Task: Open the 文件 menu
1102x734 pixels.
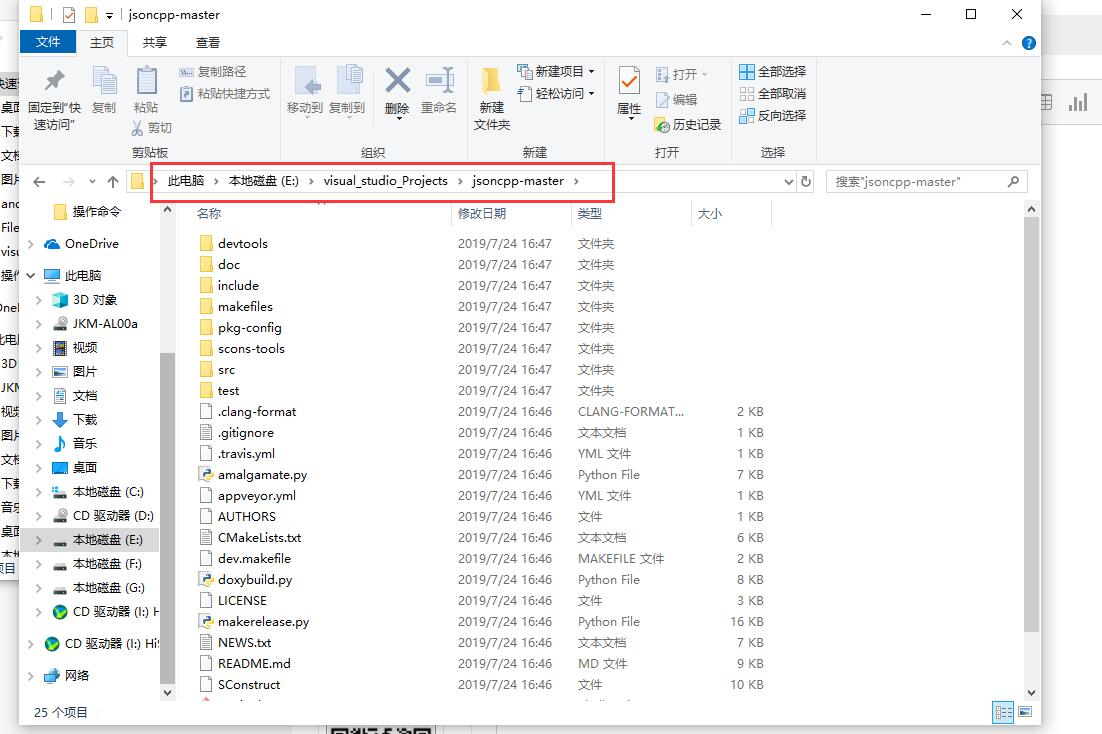Action: (48, 42)
